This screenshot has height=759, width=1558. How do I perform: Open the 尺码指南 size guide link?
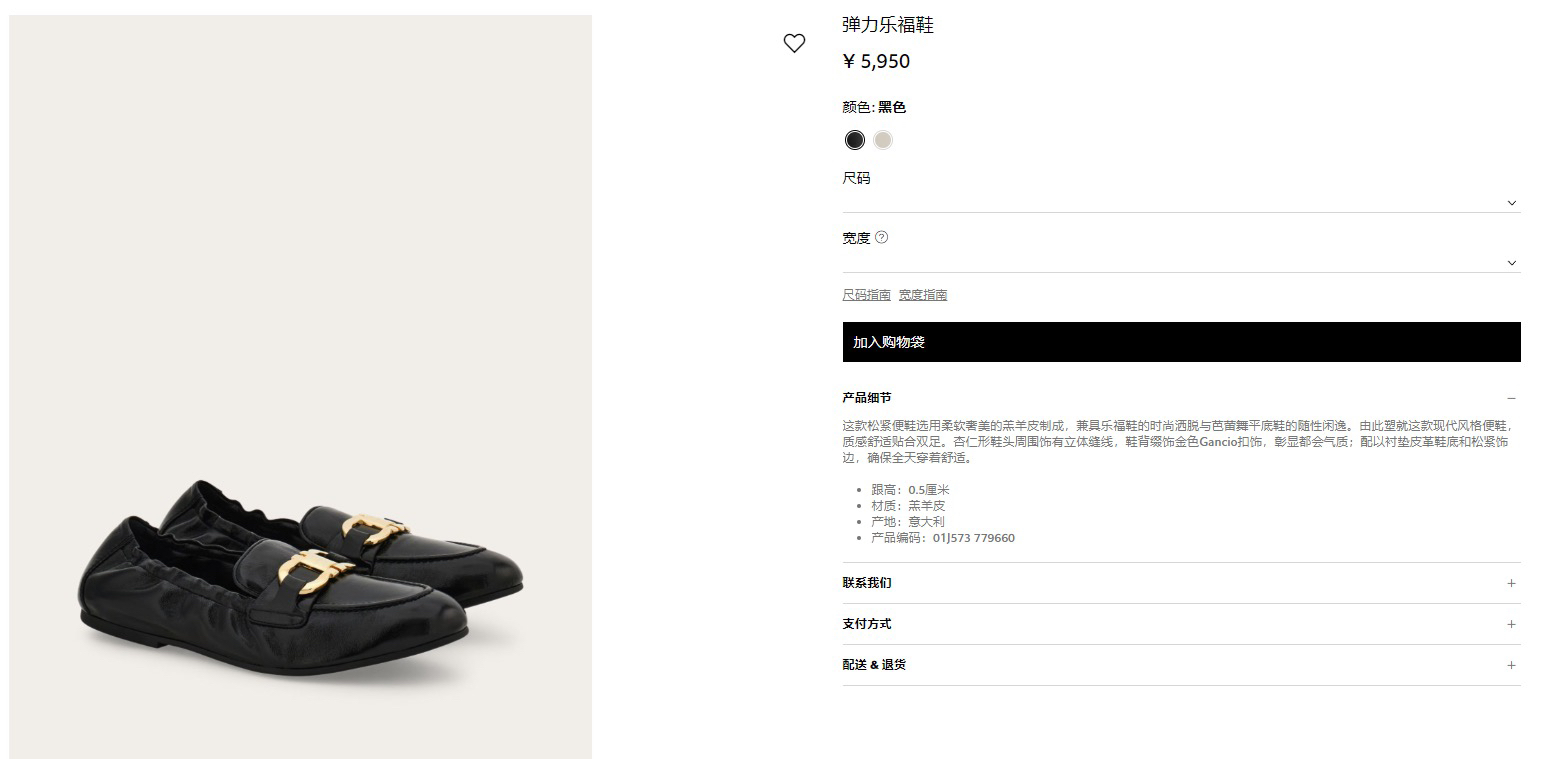pos(866,295)
